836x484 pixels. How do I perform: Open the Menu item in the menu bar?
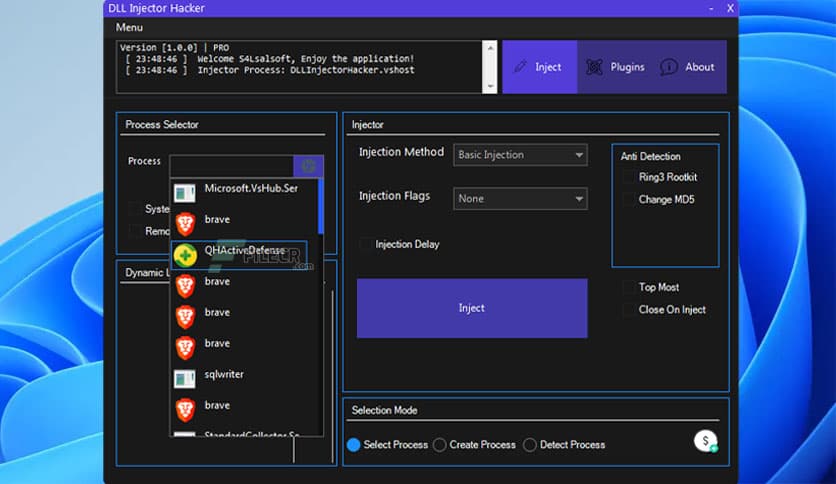[x=129, y=27]
